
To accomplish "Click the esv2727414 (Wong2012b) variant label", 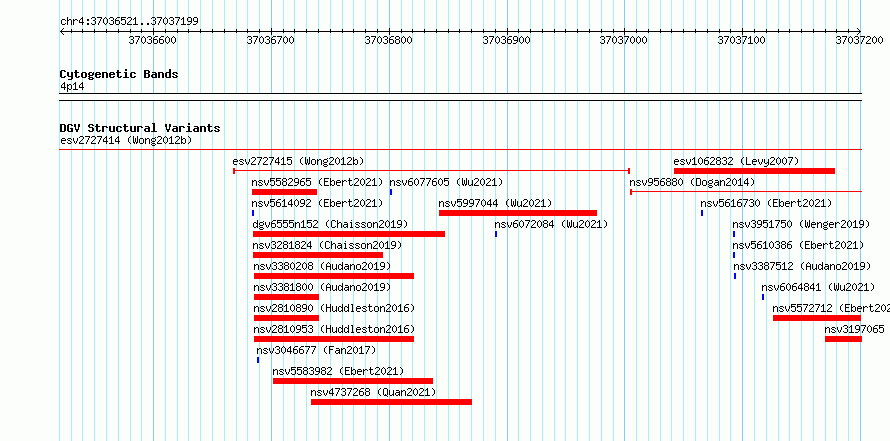I will (x=127, y=141).
